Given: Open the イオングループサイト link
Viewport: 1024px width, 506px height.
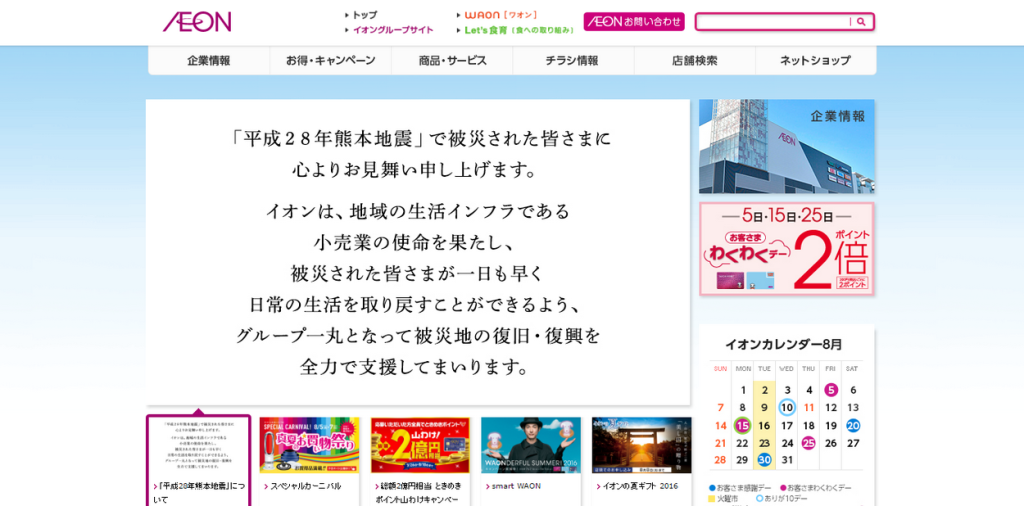Looking at the screenshot, I should (392, 30).
